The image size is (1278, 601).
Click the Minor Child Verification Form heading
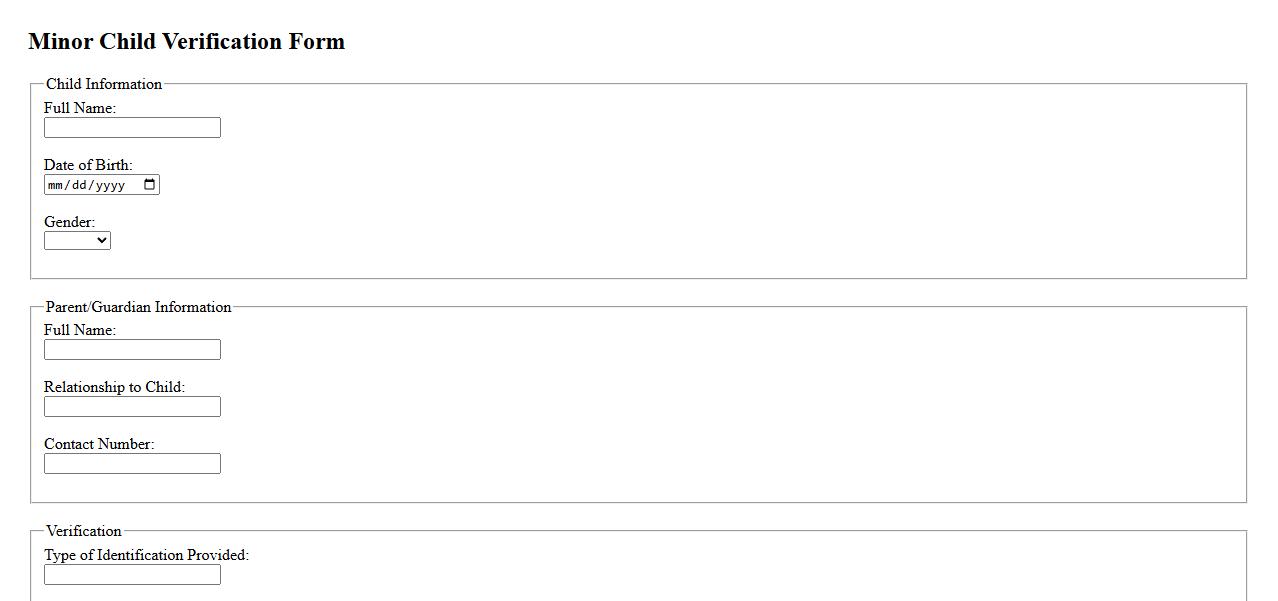pos(186,42)
